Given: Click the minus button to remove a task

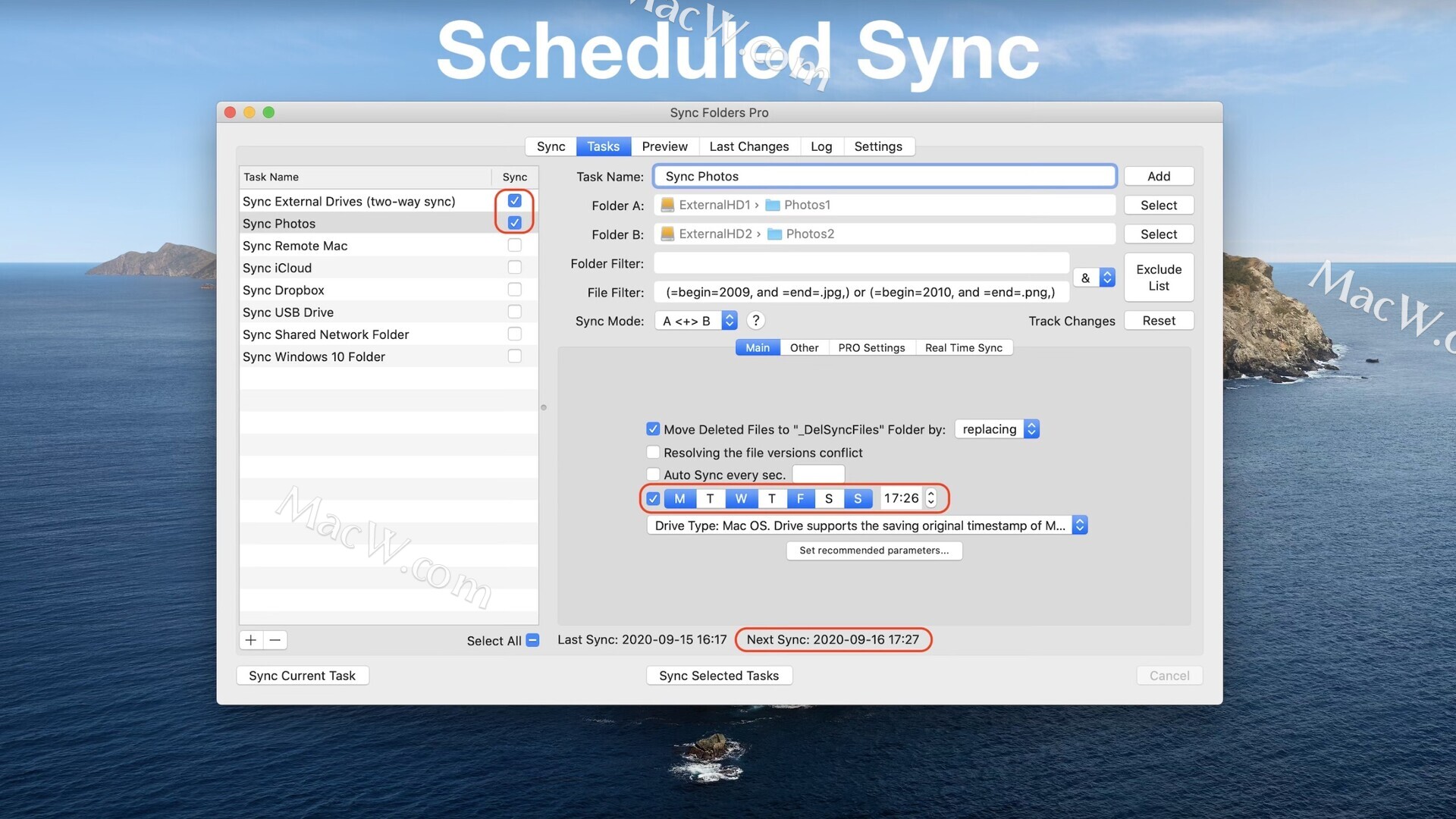Looking at the screenshot, I should [275, 640].
